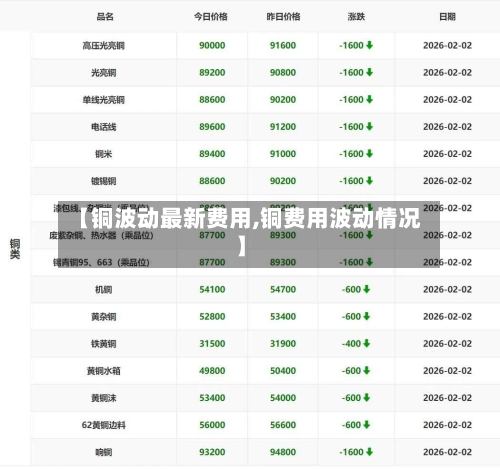Image resolution: width=500 pixels, height=469 pixels.
Task: Click the -600 change value in 机铜 row
Action: pyautogui.click(x=351, y=289)
